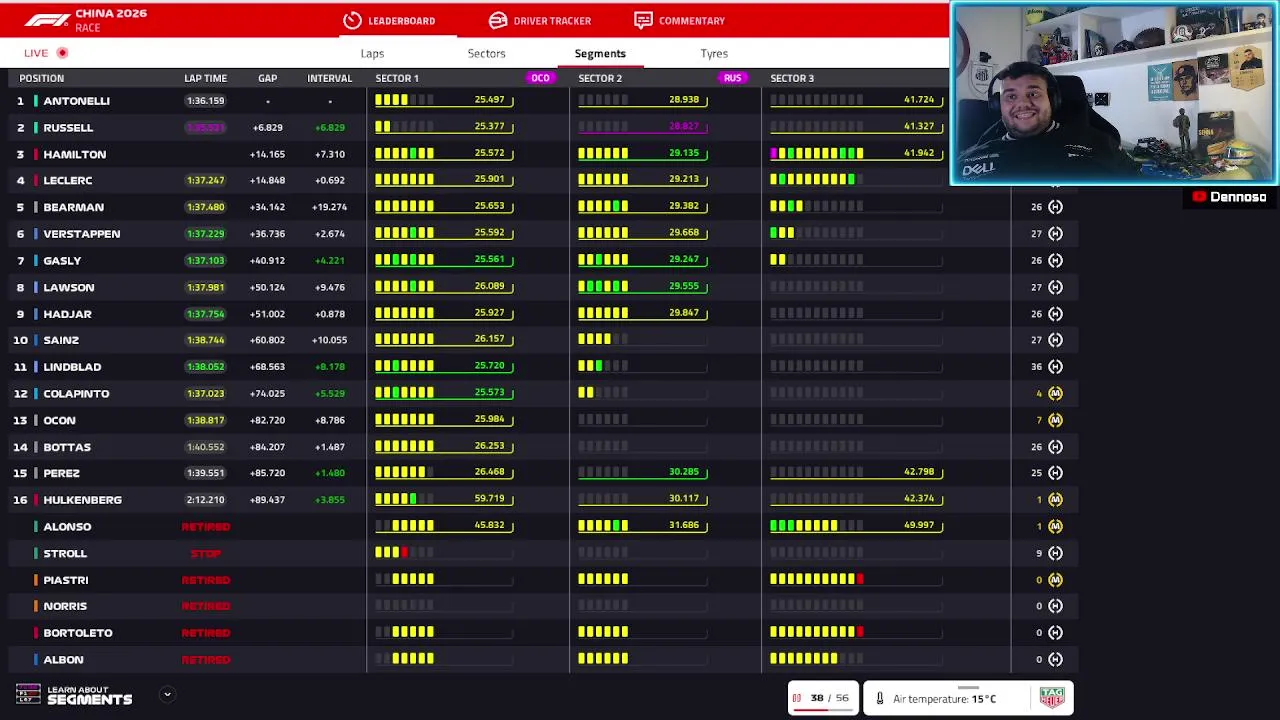Viewport: 1280px width, 720px height.
Task: Switch to the Laps tab
Action: pyautogui.click(x=372, y=53)
